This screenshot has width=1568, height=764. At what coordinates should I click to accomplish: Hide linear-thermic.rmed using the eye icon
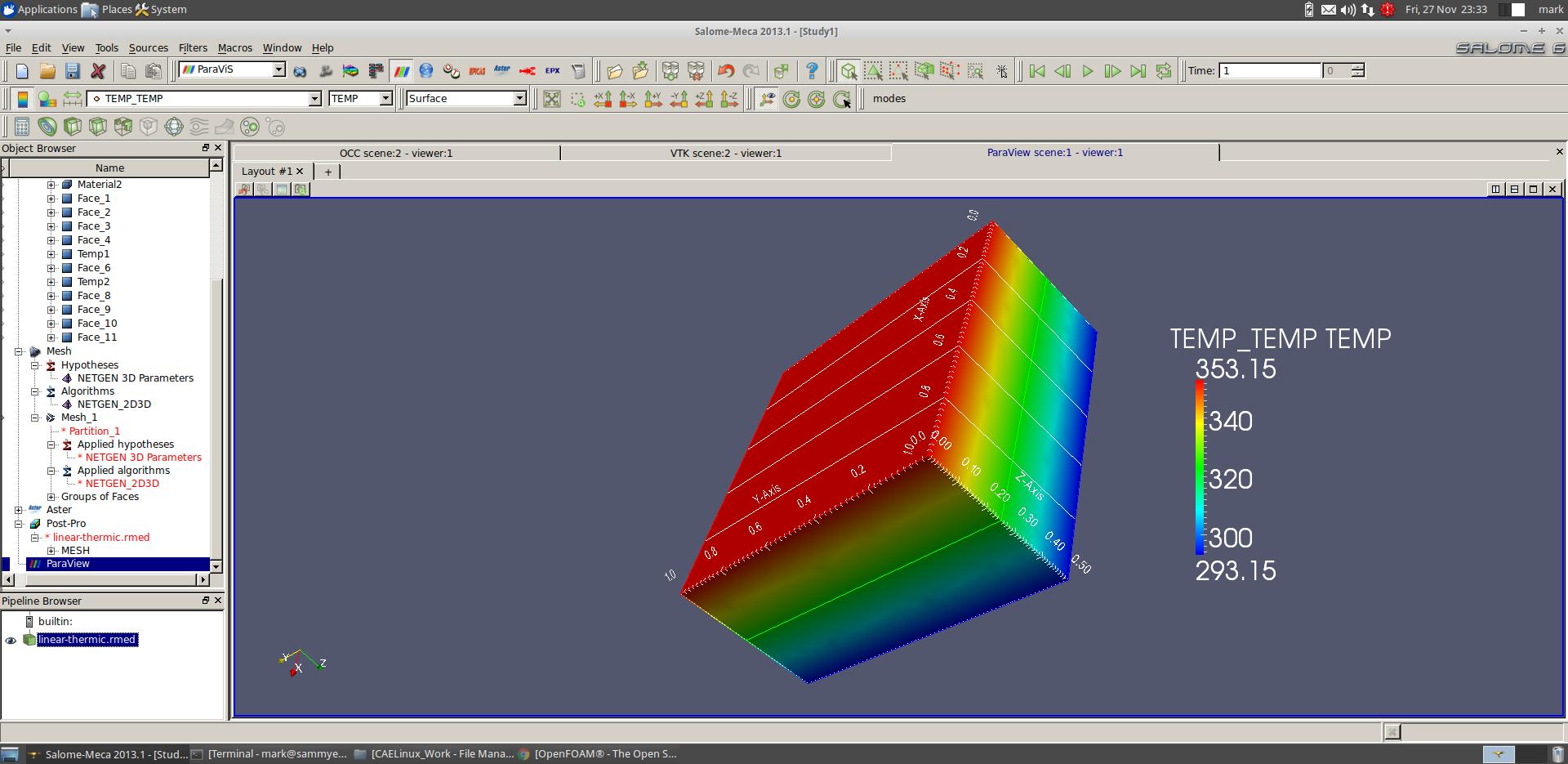click(x=11, y=641)
